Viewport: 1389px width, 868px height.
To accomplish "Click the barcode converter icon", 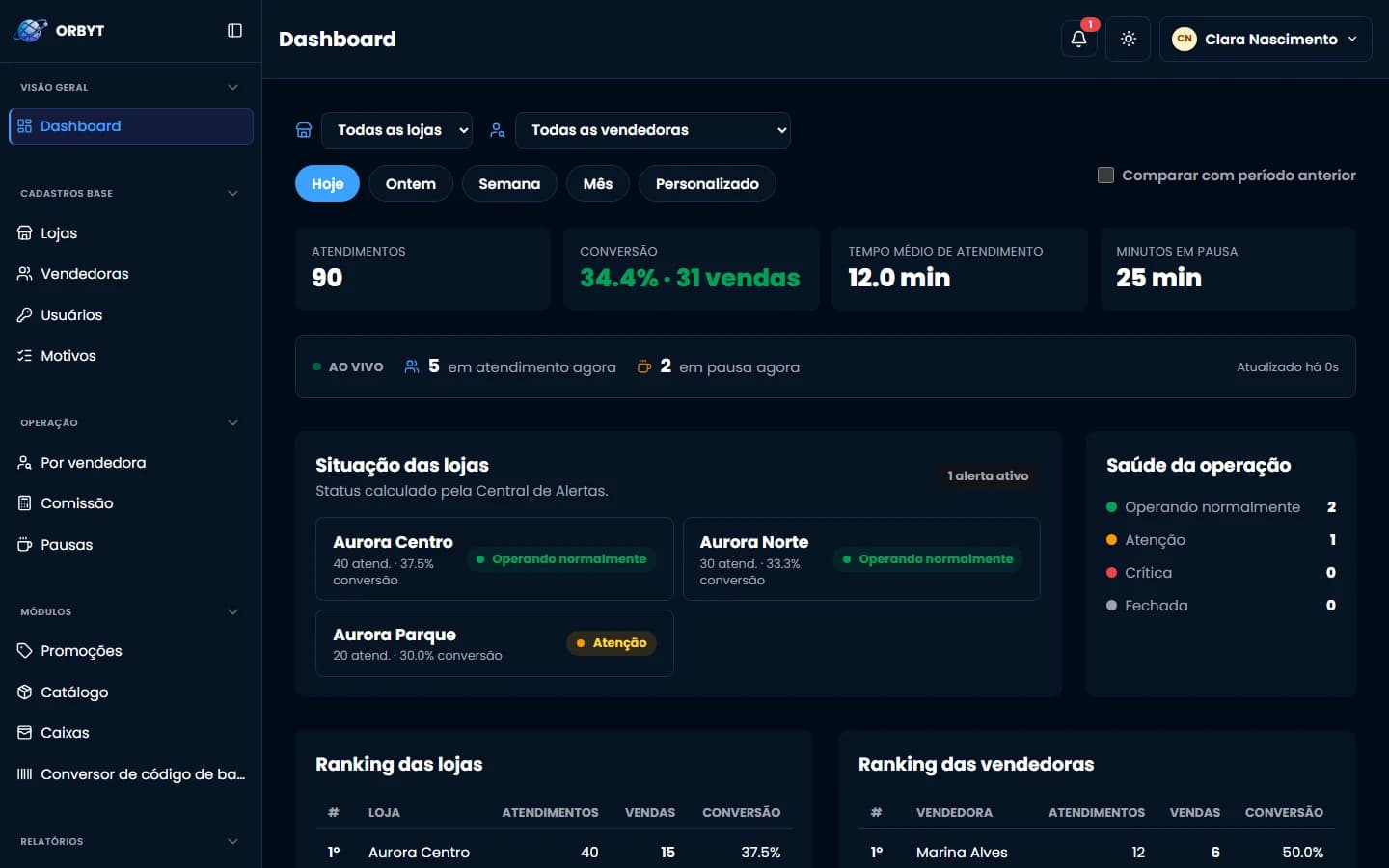I will [x=25, y=774].
